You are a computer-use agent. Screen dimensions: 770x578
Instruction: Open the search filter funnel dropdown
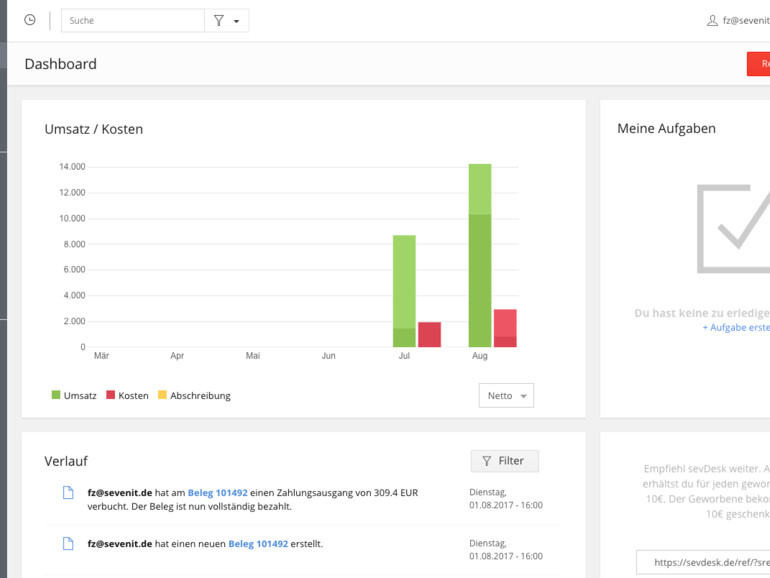pyautogui.click(x=226, y=21)
